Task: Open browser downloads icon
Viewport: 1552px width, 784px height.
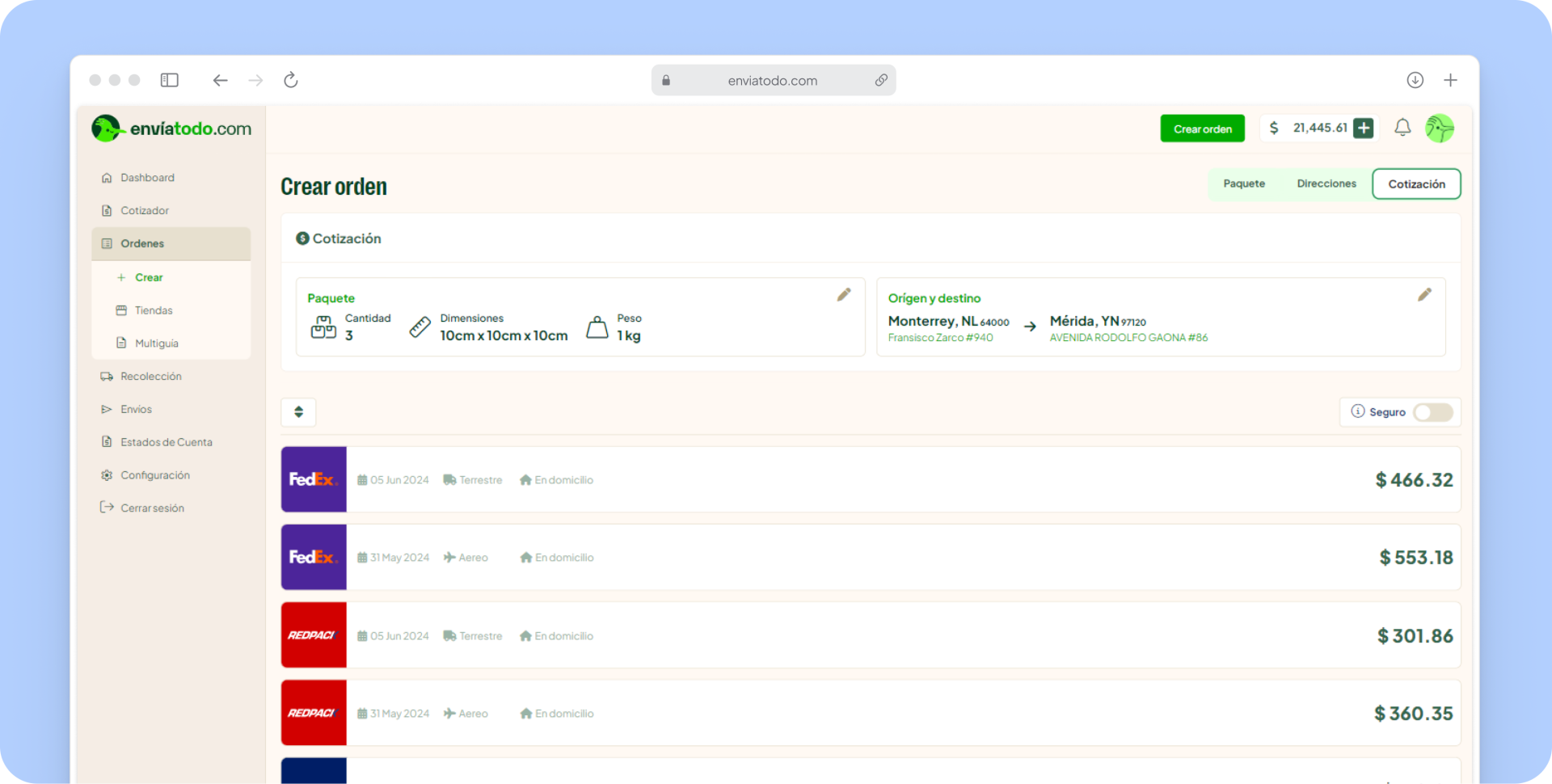Action: (1415, 80)
